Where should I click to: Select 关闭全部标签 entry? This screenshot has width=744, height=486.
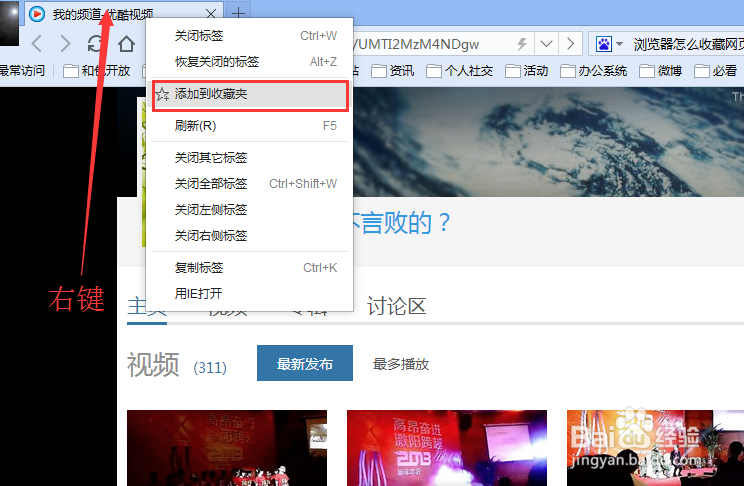click(250, 184)
